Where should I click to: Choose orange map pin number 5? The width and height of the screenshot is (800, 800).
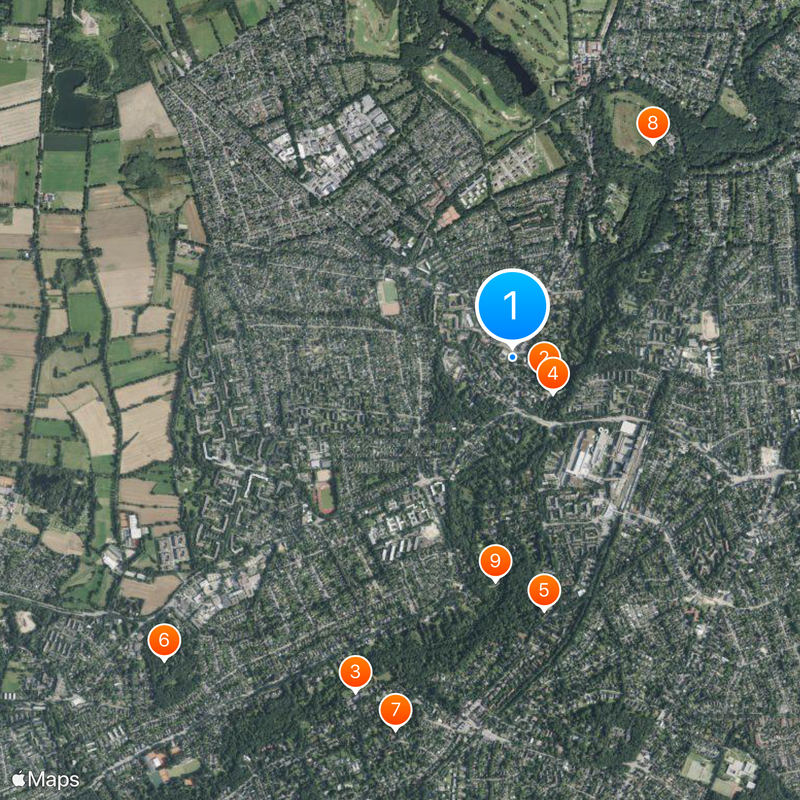pos(544,590)
